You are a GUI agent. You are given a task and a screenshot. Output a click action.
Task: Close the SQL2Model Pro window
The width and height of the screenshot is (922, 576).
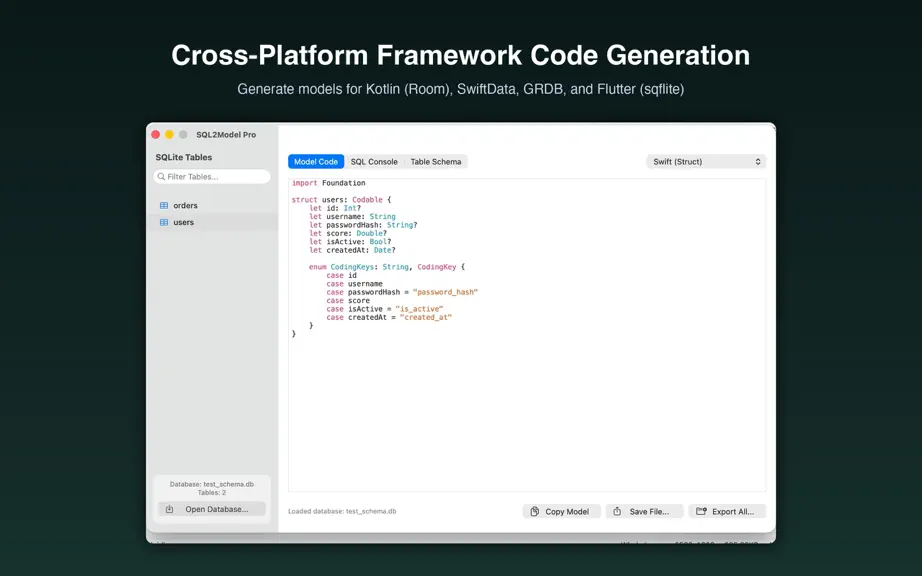[155, 135]
